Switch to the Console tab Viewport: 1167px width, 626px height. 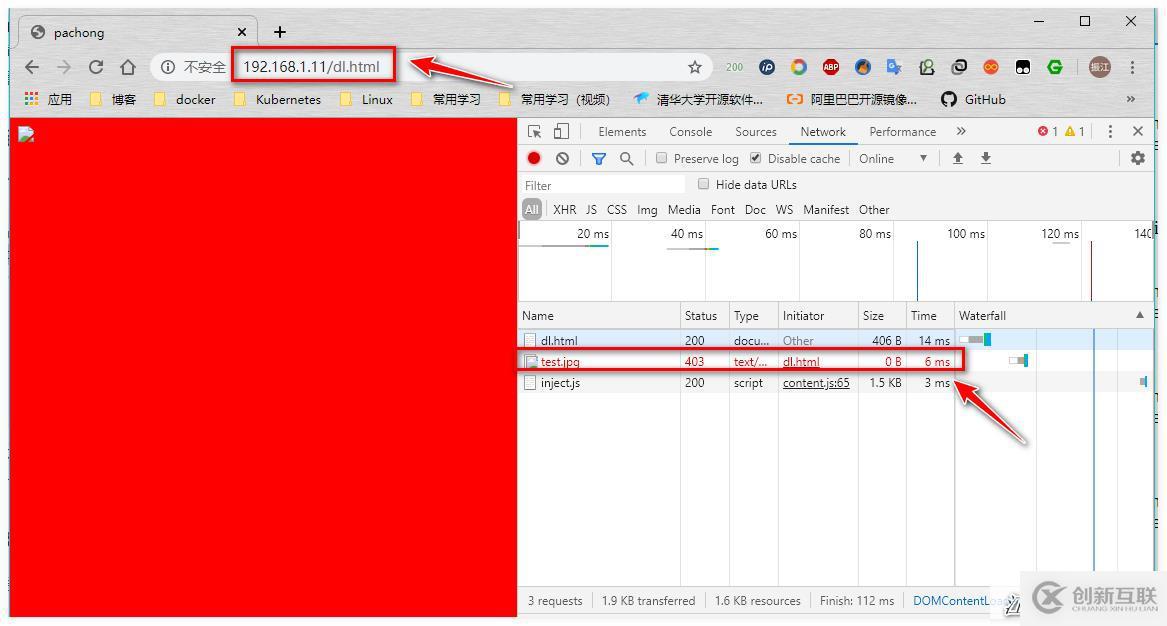pyautogui.click(x=691, y=132)
